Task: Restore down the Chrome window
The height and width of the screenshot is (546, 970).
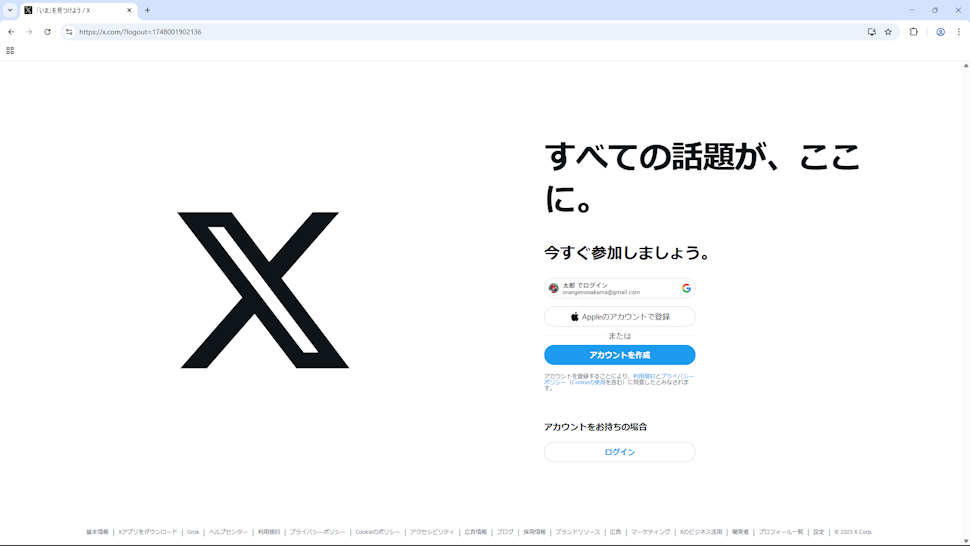Action: coord(935,10)
